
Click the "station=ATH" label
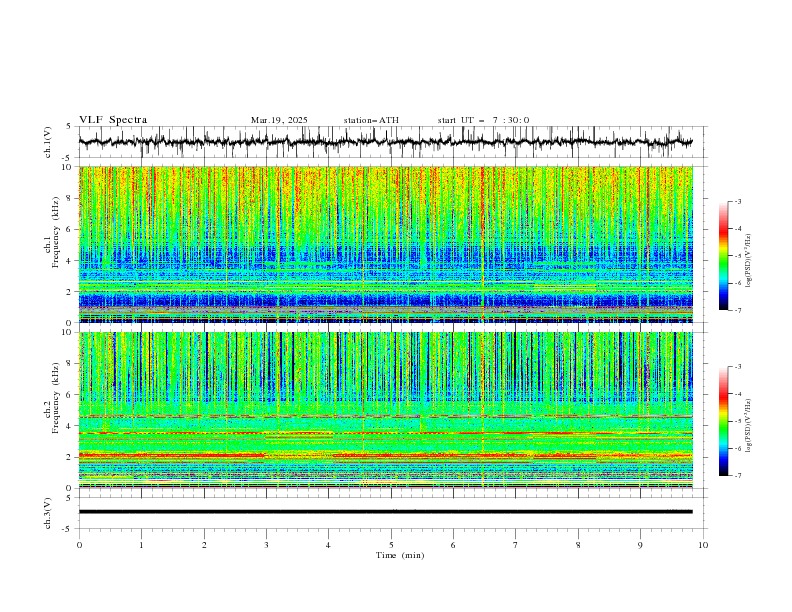pos(371,120)
